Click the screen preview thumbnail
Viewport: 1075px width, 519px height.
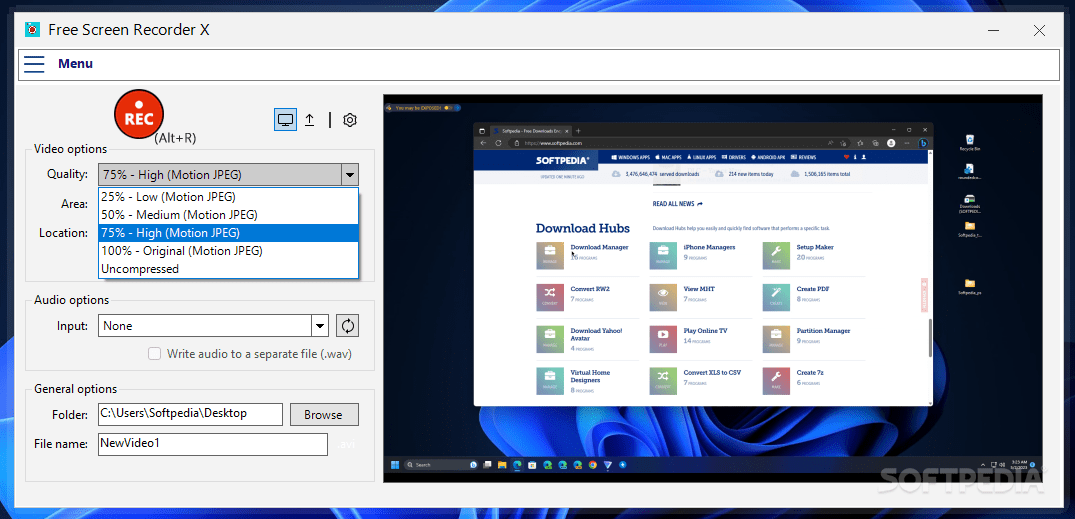coord(713,288)
